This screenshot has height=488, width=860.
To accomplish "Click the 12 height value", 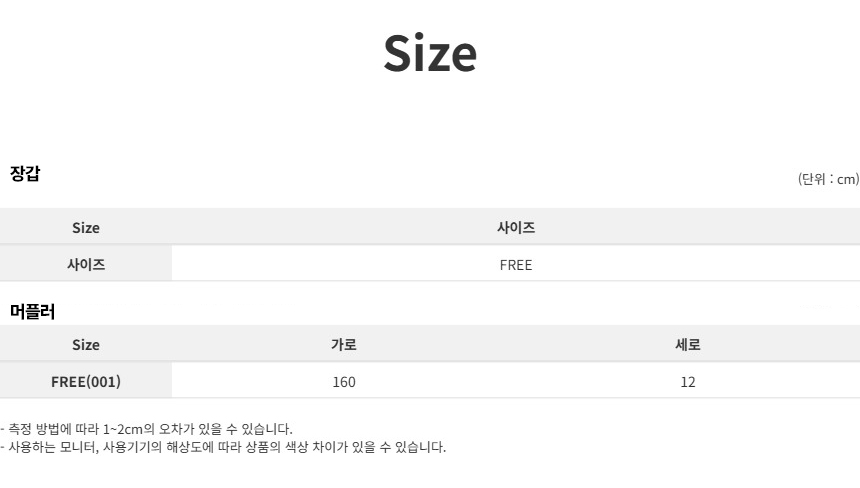I will click(688, 381).
